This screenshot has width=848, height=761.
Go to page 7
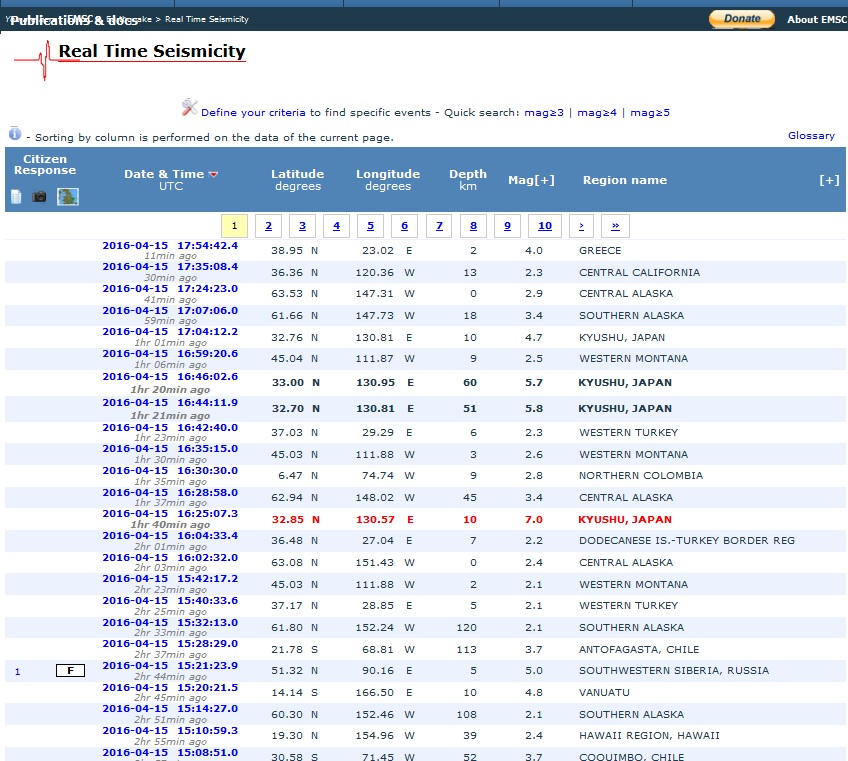click(439, 226)
